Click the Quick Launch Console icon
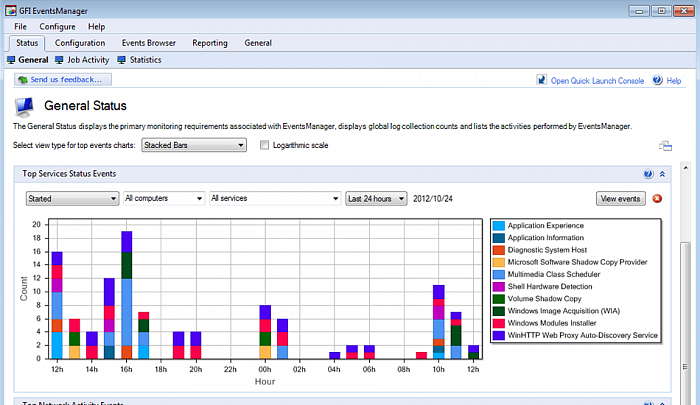 pos(542,80)
